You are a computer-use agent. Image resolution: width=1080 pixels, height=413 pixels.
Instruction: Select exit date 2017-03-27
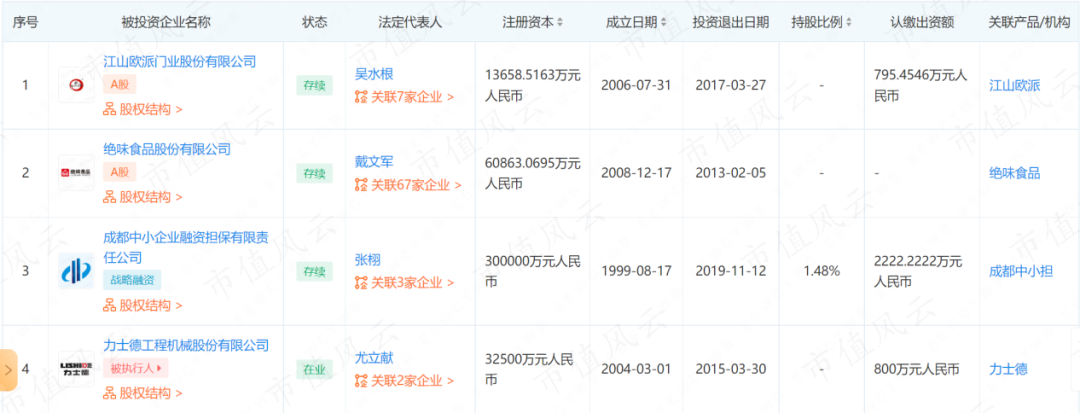click(x=731, y=85)
